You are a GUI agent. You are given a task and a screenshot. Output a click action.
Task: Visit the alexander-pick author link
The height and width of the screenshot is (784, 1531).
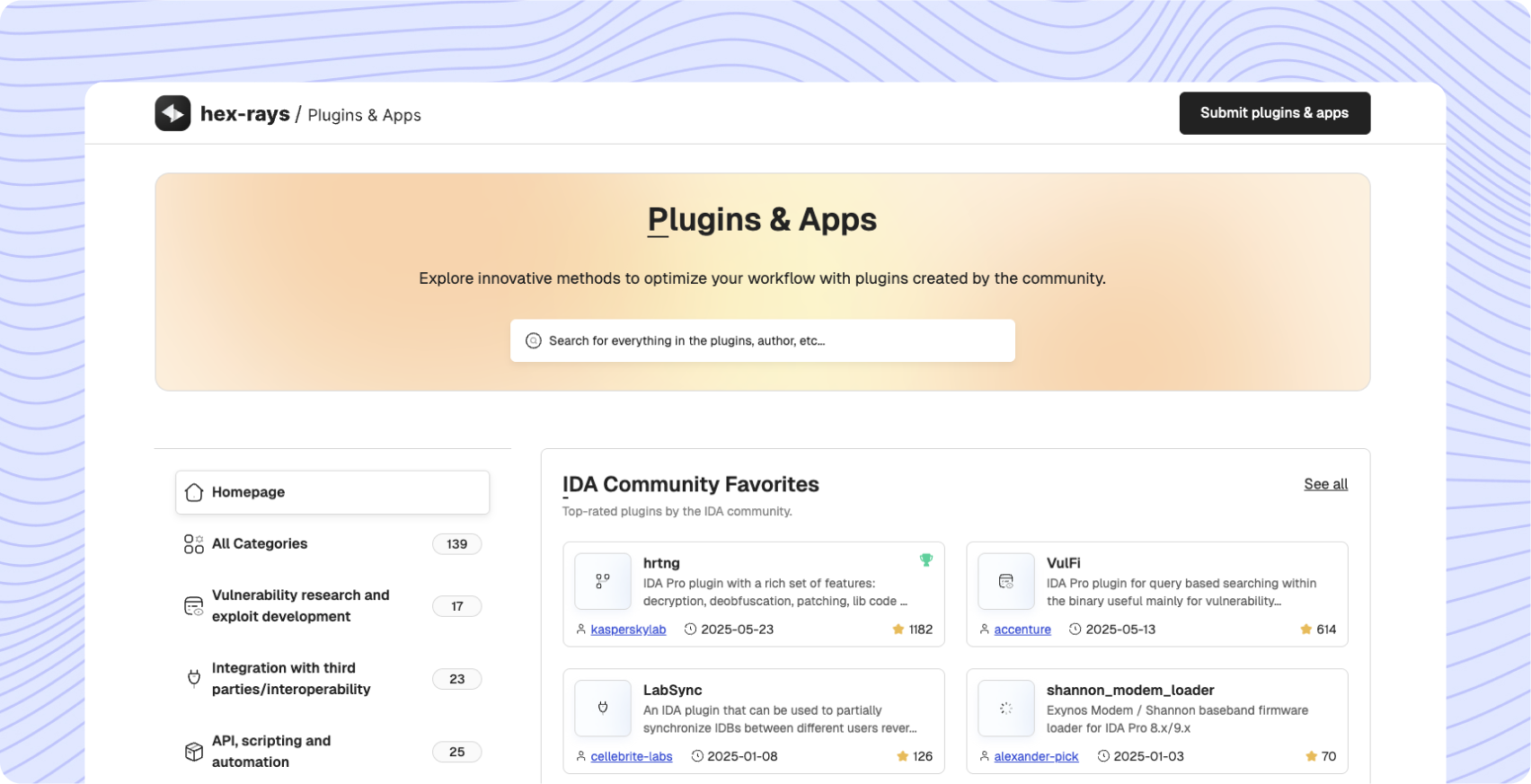[x=1035, y=757]
